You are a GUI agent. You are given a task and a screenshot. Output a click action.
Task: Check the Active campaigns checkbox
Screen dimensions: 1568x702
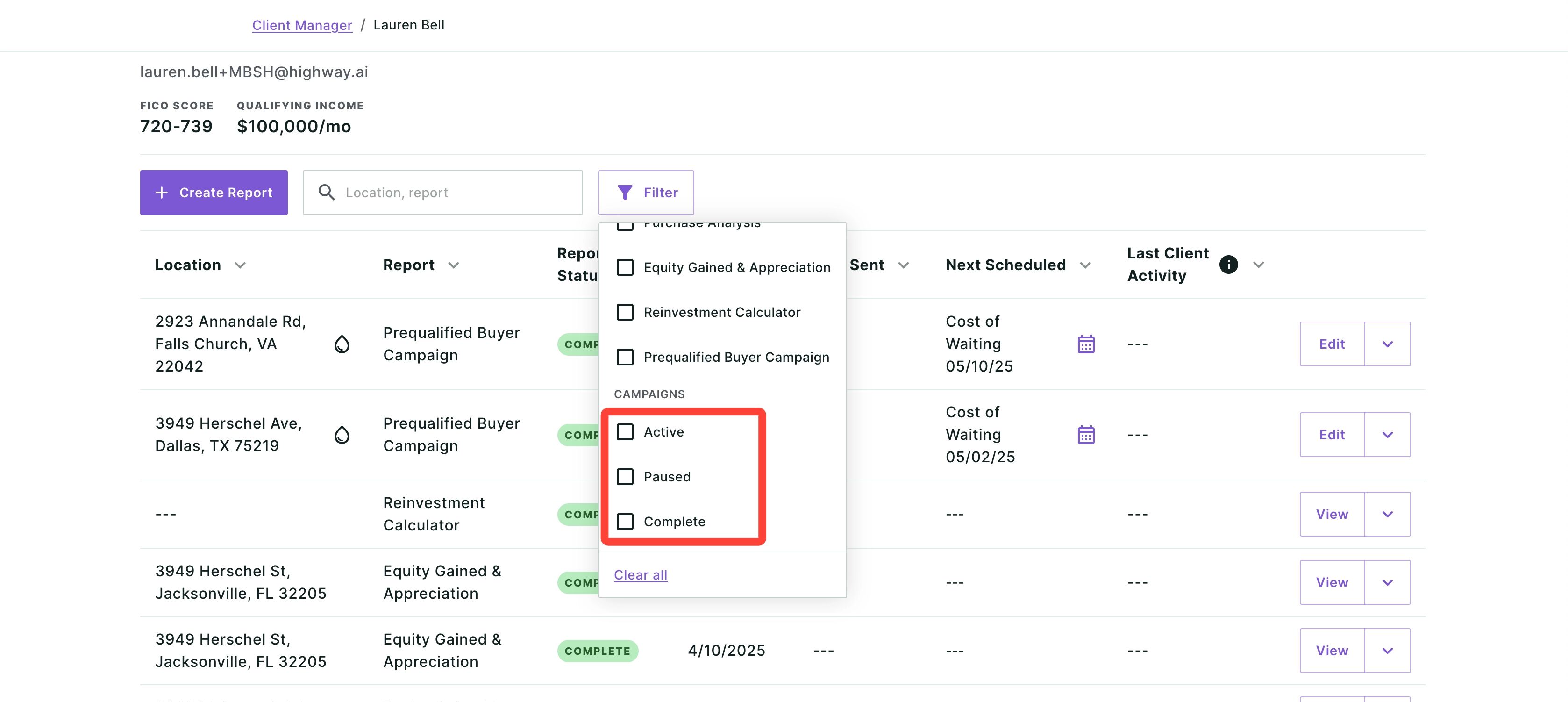[625, 432]
